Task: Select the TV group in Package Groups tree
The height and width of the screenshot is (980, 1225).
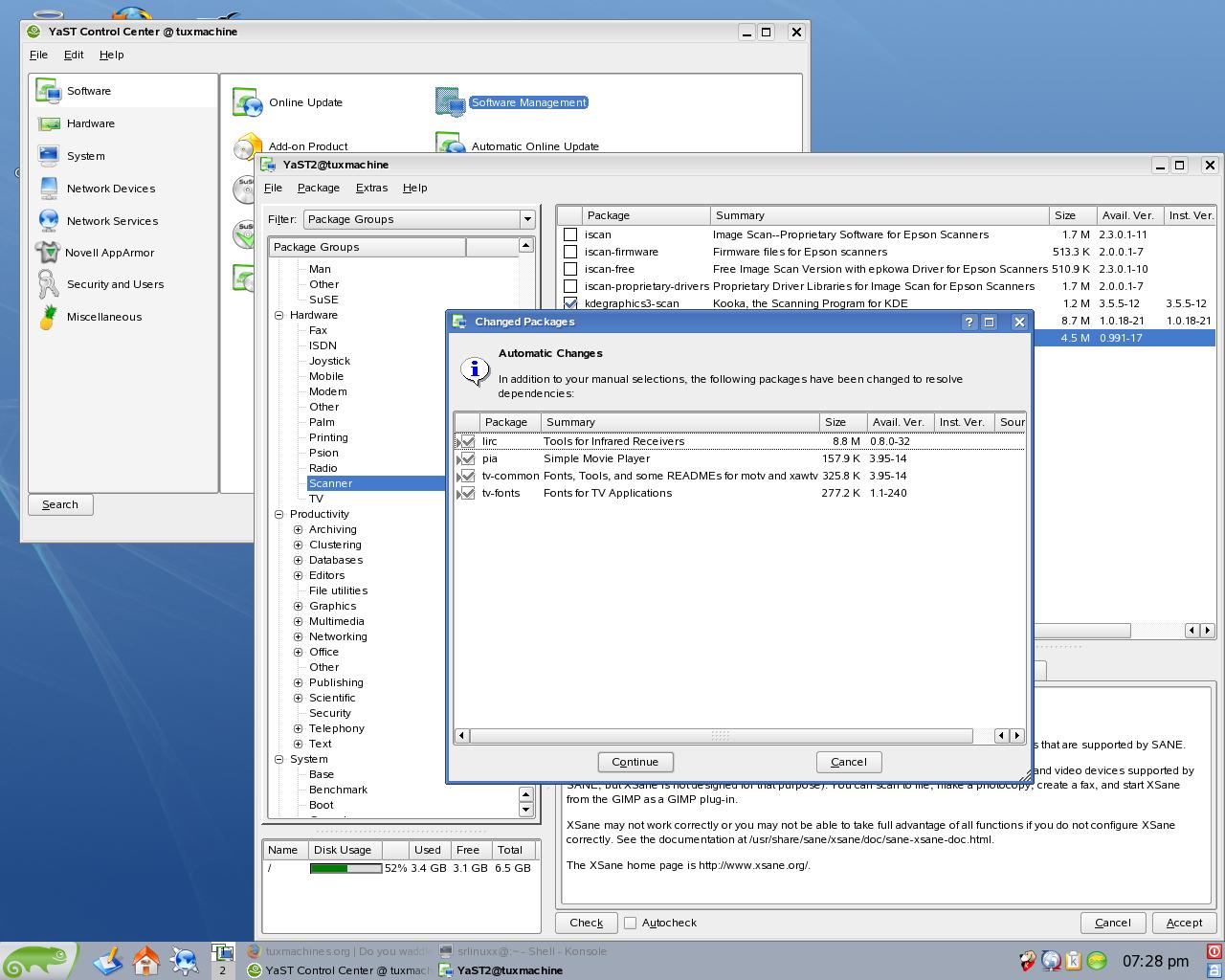Action: click(316, 499)
